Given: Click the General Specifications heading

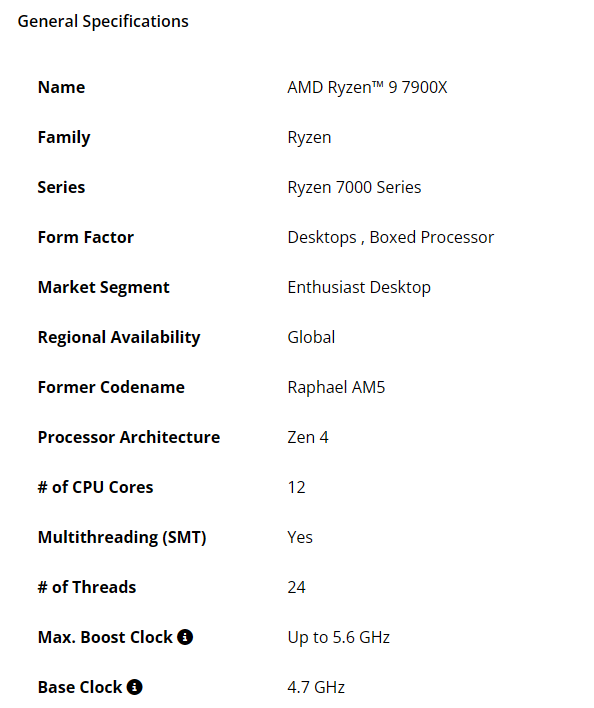Looking at the screenshot, I should 103,22.
